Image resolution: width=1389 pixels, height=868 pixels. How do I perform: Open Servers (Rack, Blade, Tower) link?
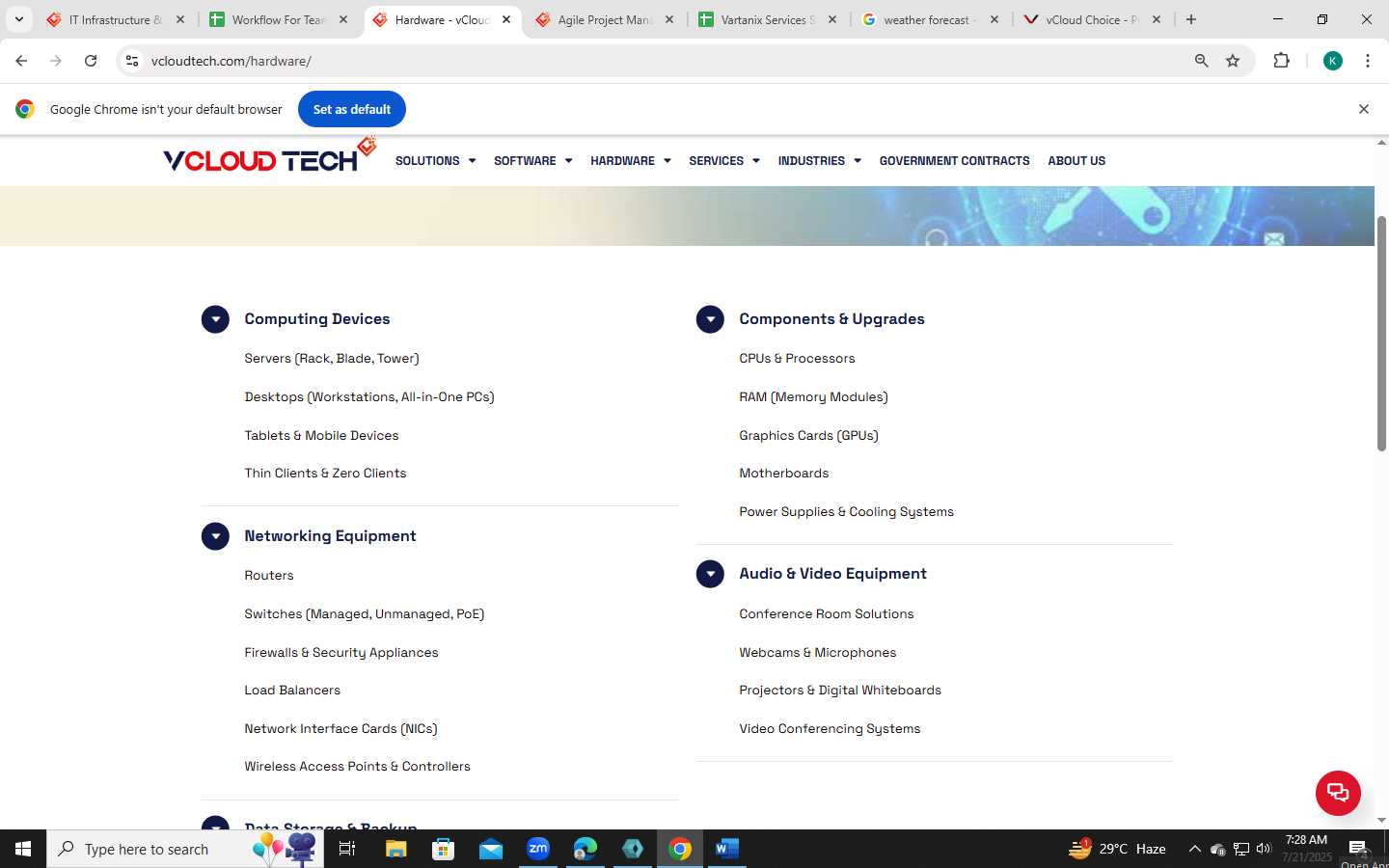(332, 359)
